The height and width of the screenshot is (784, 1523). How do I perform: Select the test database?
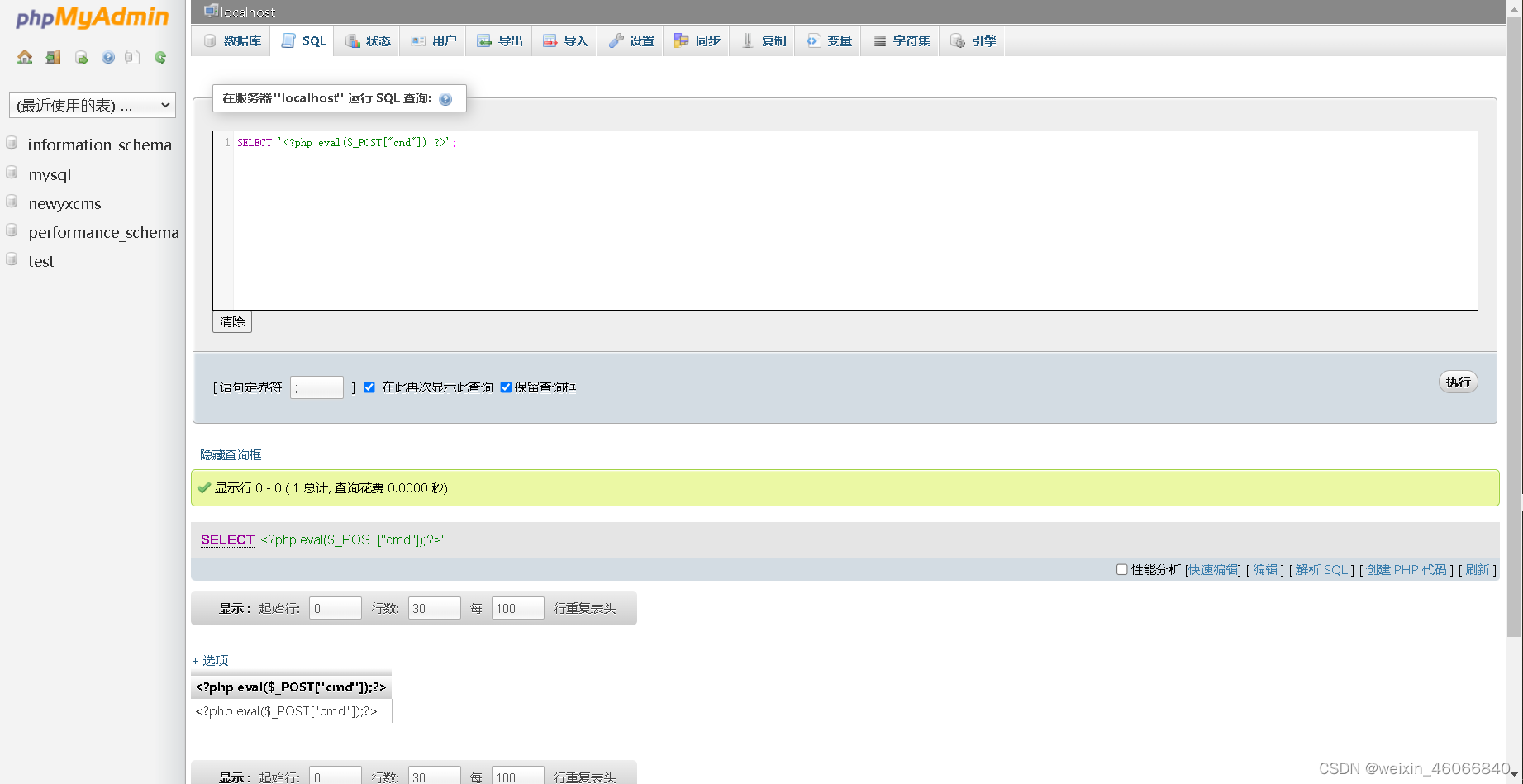coord(40,261)
